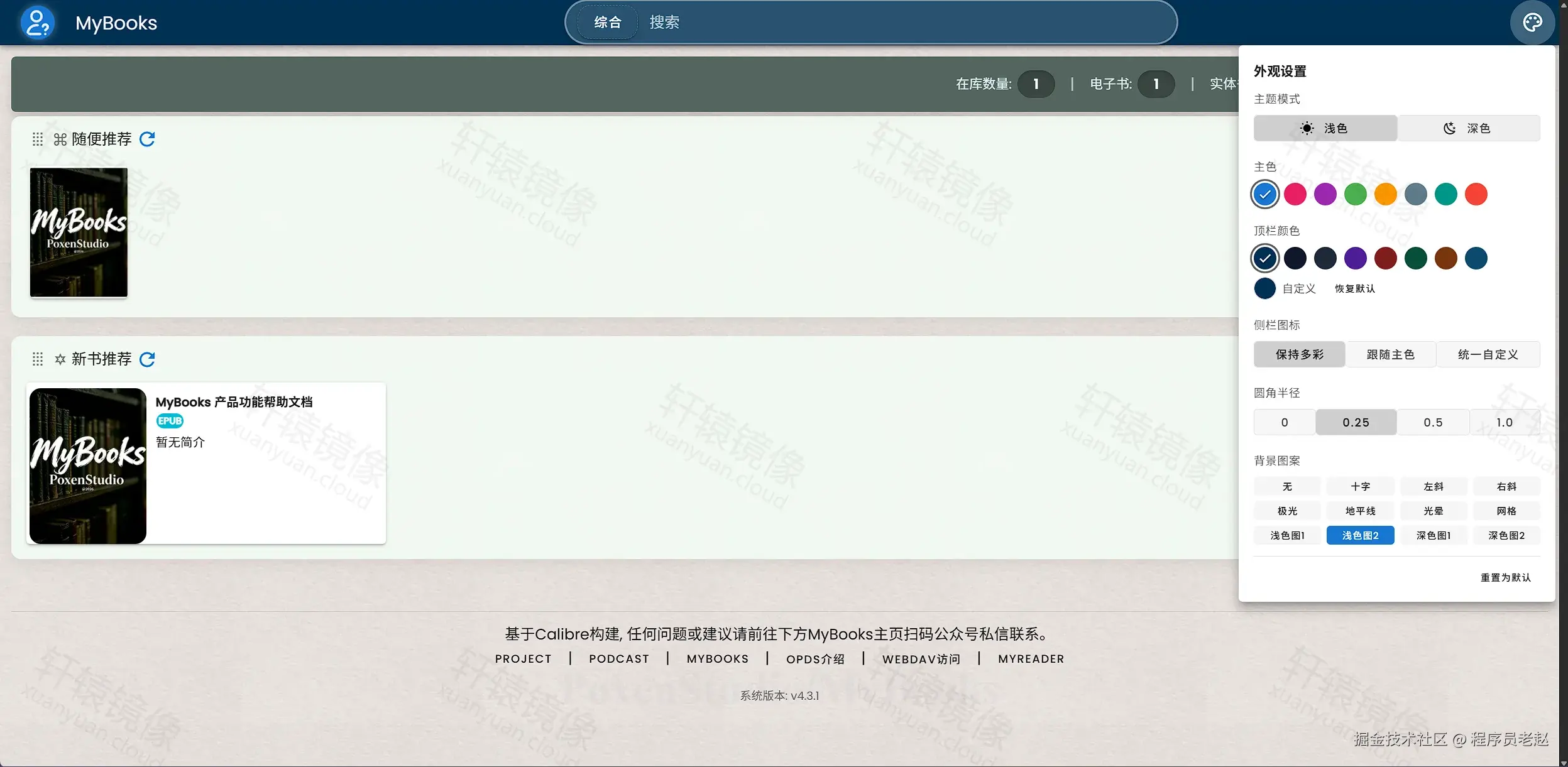Click the EPUB format badge
1568x767 pixels.
[170, 421]
